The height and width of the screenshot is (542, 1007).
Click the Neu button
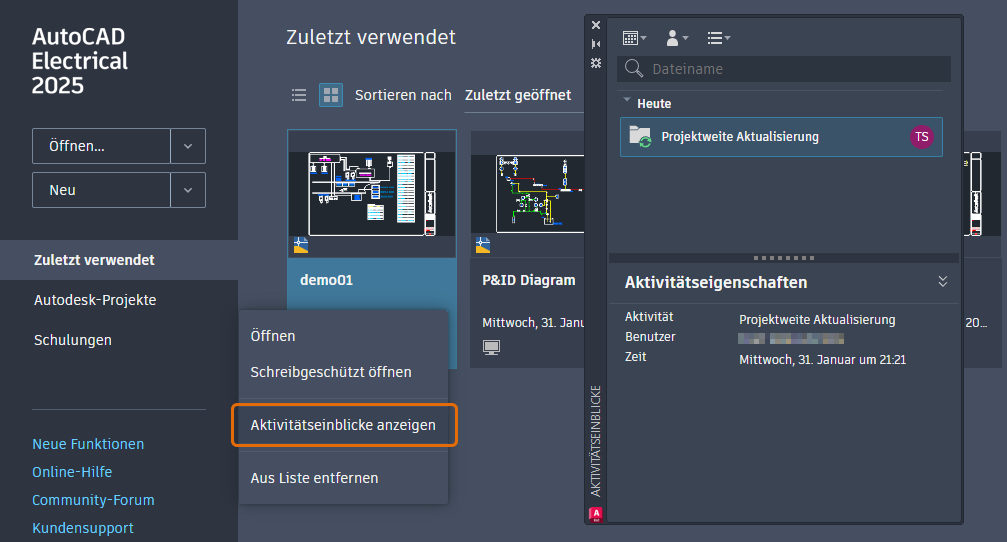(101, 189)
